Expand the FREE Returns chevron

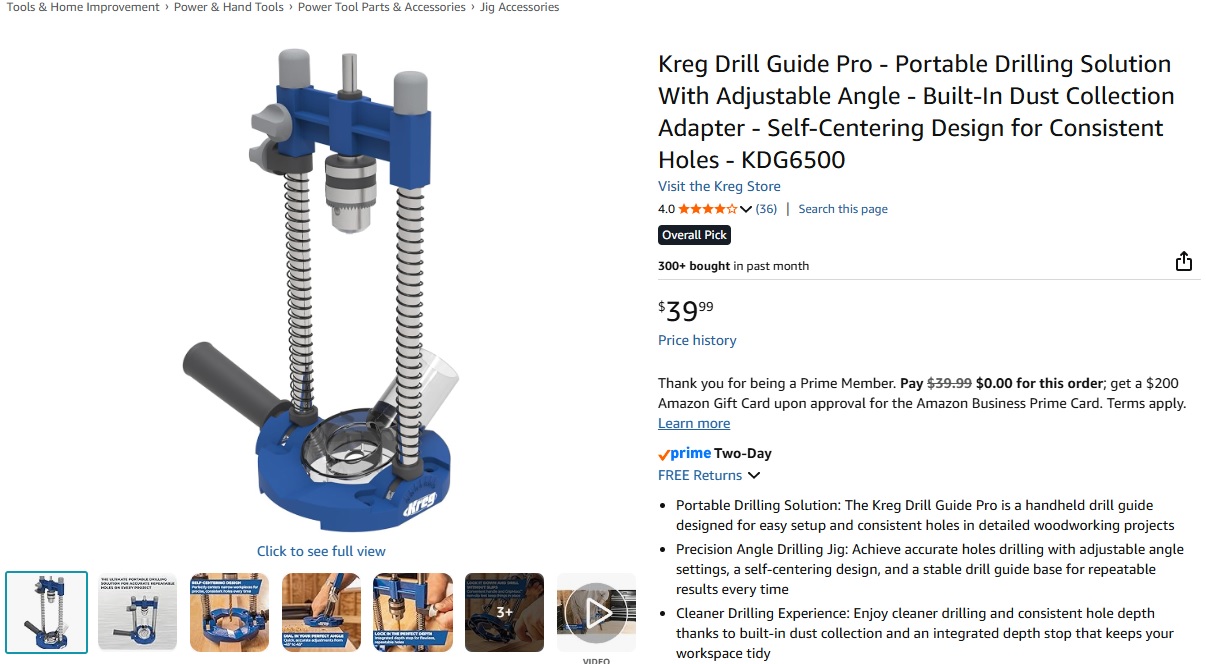(754, 475)
